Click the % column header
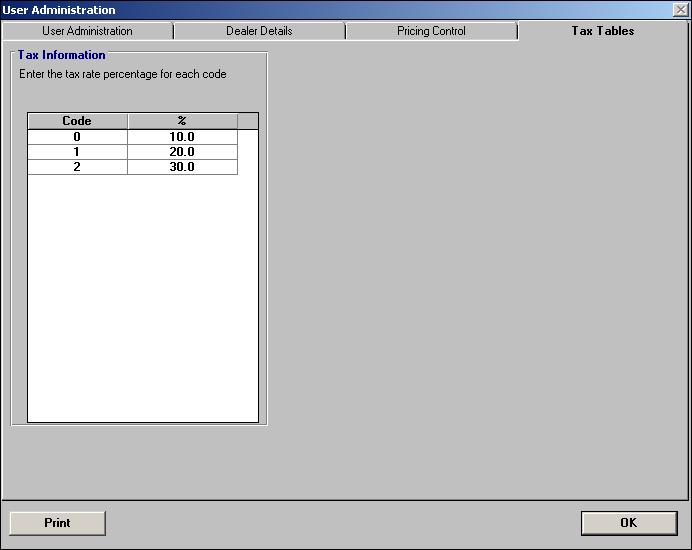The width and height of the screenshot is (692, 550). click(x=182, y=121)
